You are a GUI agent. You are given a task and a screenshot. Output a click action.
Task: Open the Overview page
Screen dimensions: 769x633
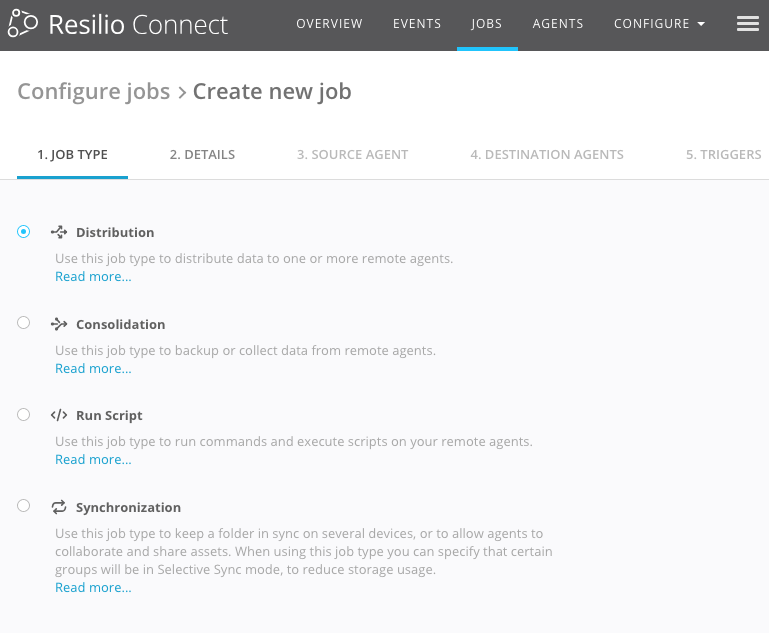point(329,24)
